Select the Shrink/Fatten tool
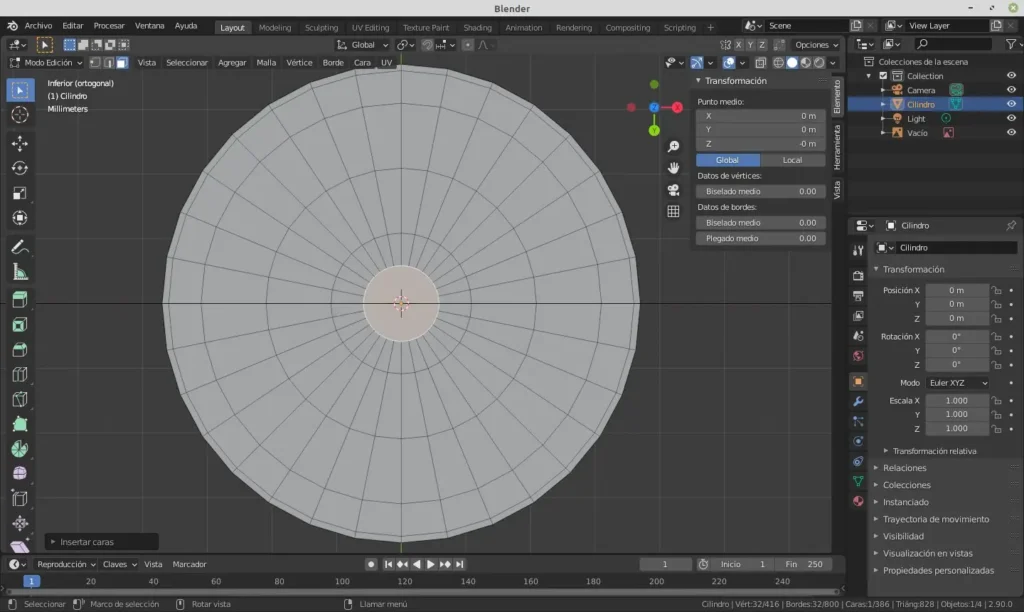Image resolution: width=1024 pixels, height=612 pixels. 20,523
